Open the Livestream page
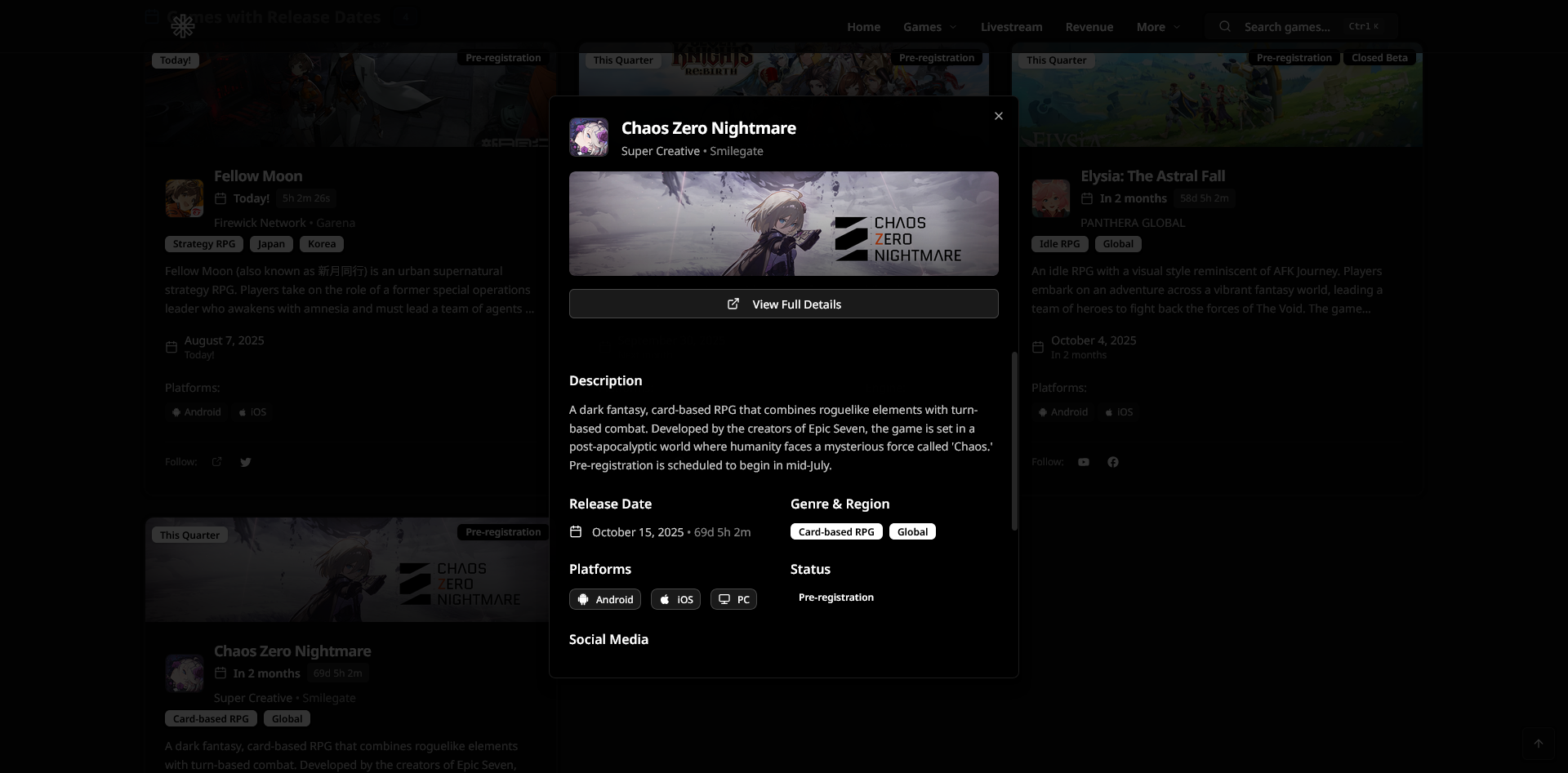 (x=1011, y=27)
